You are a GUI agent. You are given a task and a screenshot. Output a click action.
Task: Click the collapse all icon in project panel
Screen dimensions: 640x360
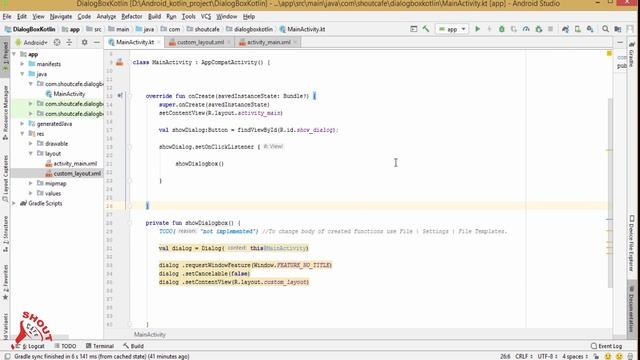(69, 42)
